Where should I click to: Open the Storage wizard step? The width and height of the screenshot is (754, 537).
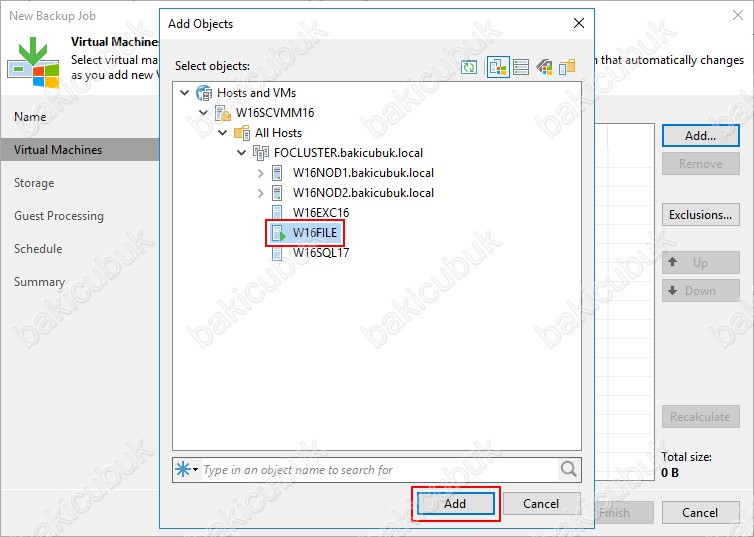(x=34, y=183)
